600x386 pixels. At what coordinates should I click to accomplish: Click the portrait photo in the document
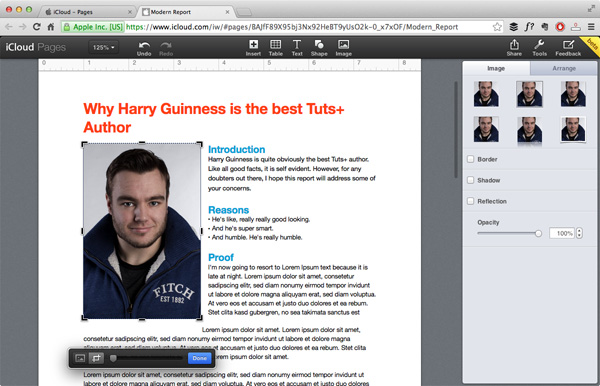point(142,231)
